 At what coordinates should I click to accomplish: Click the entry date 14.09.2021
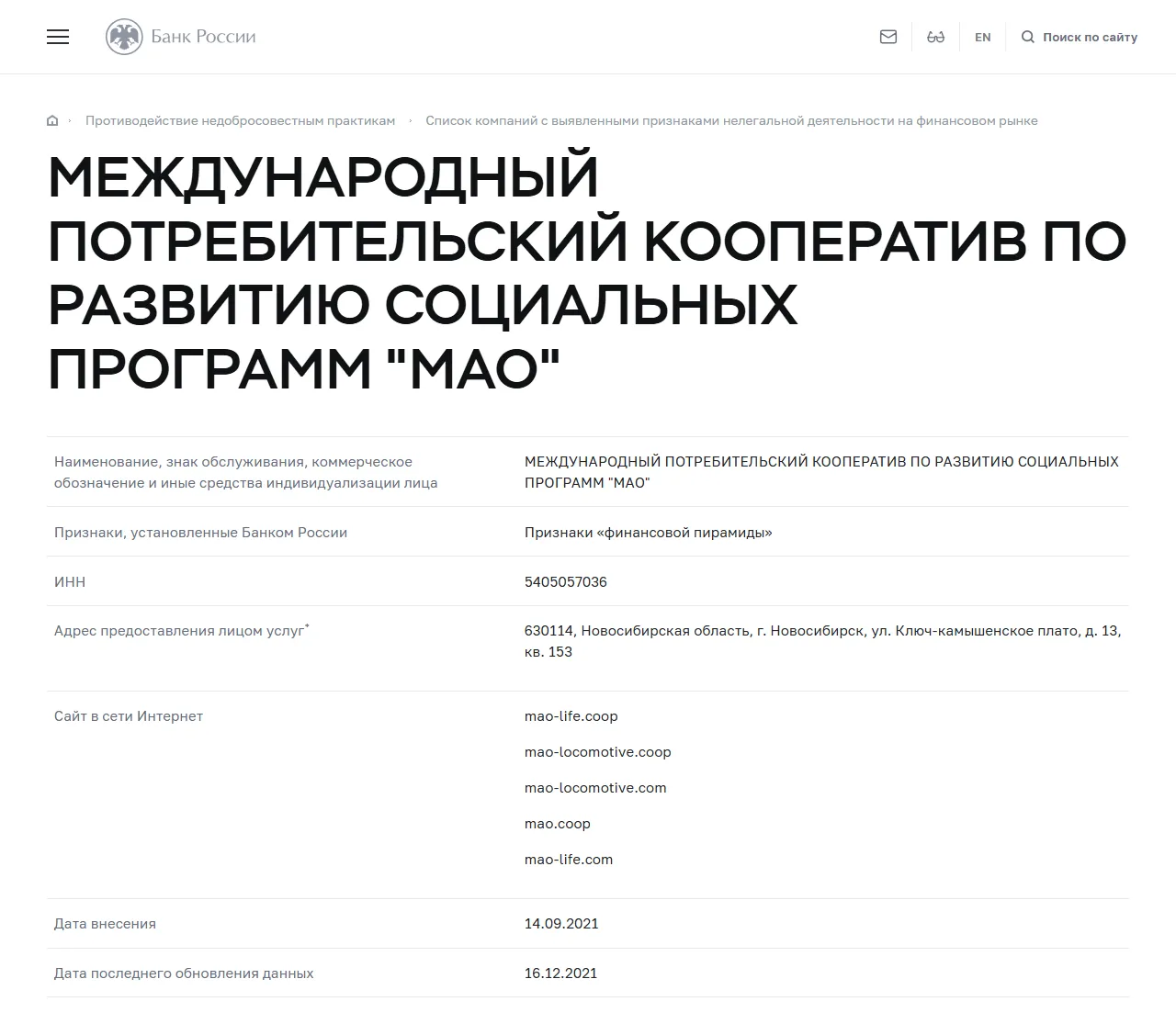point(561,923)
